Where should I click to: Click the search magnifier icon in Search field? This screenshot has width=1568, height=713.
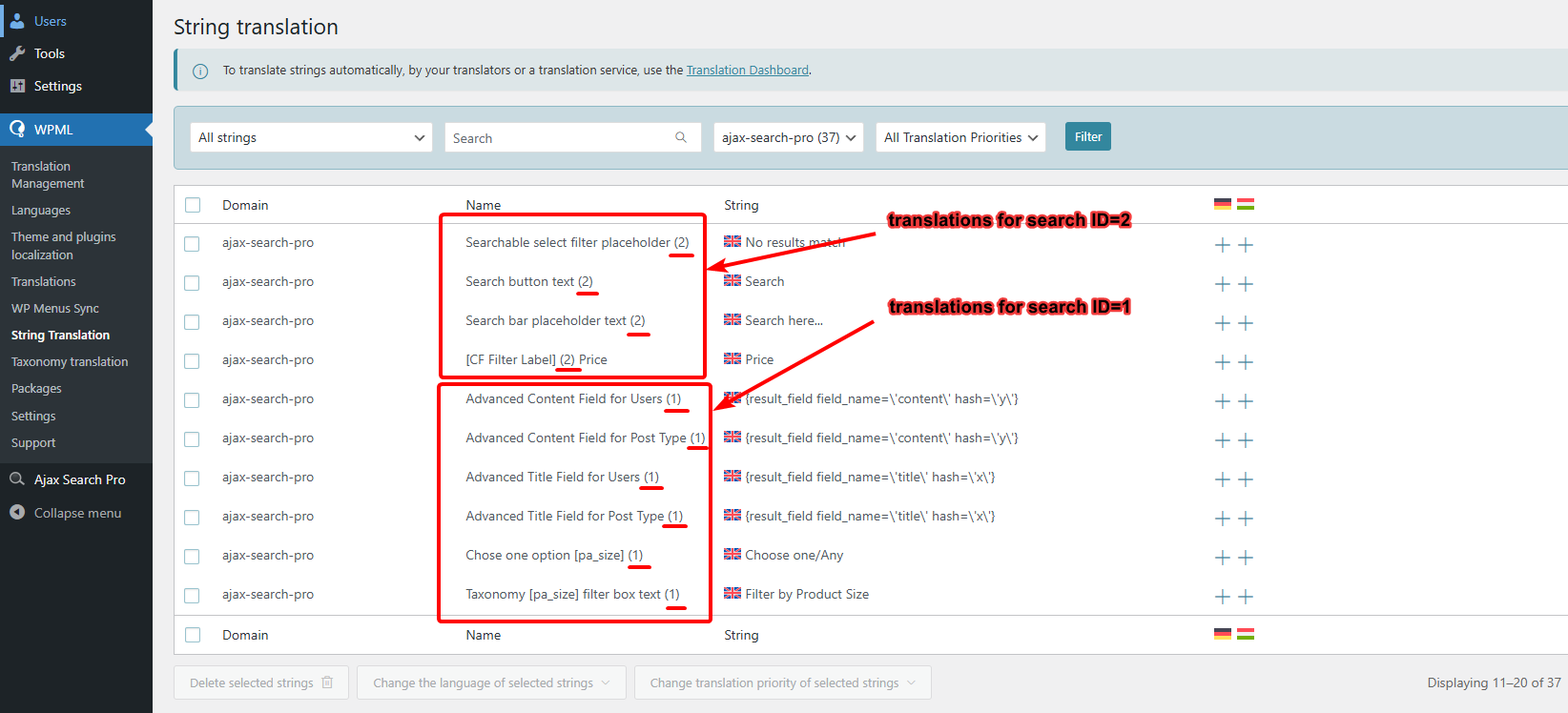click(x=681, y=137)
